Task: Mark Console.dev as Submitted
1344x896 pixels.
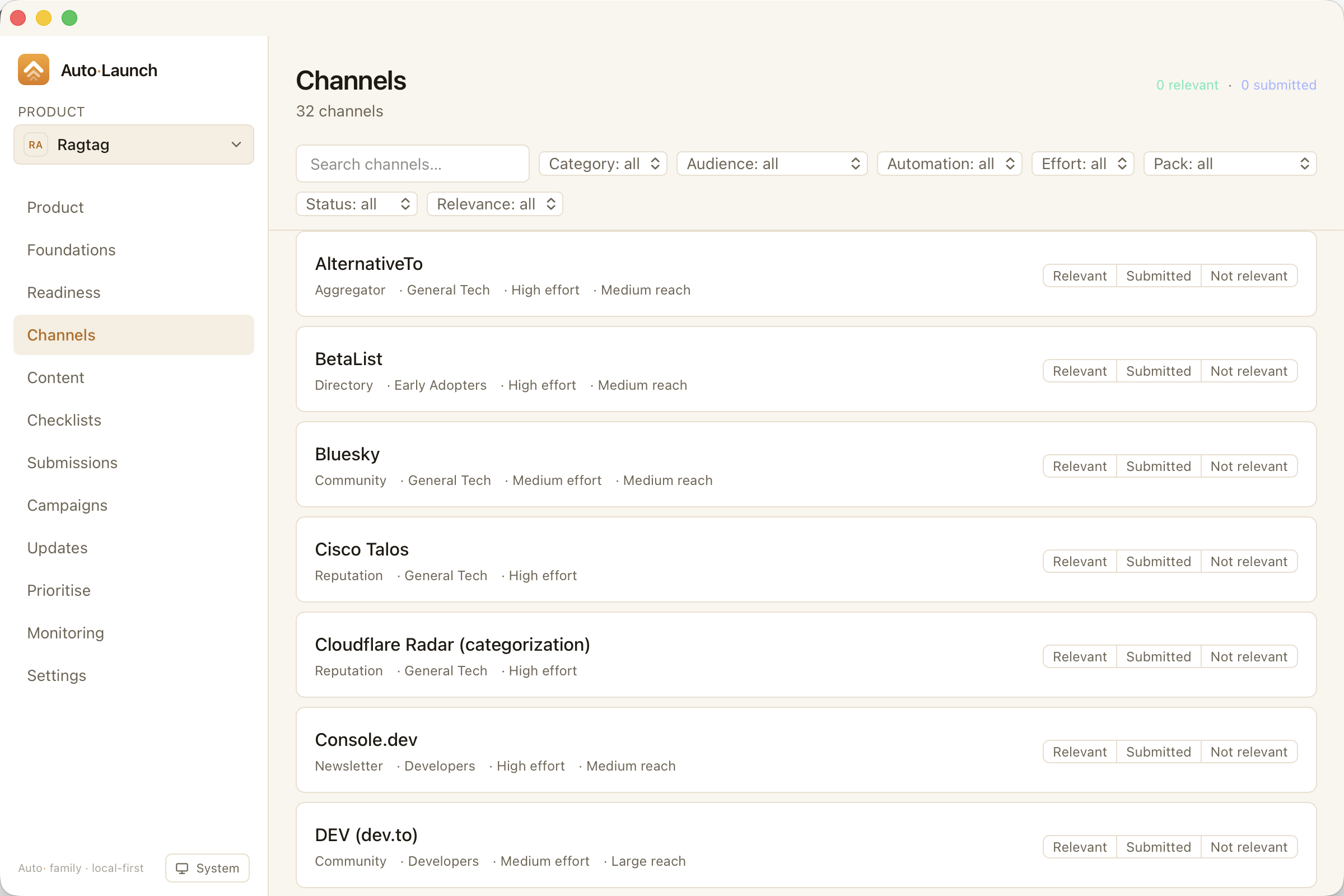Action: click(1158, 752)
